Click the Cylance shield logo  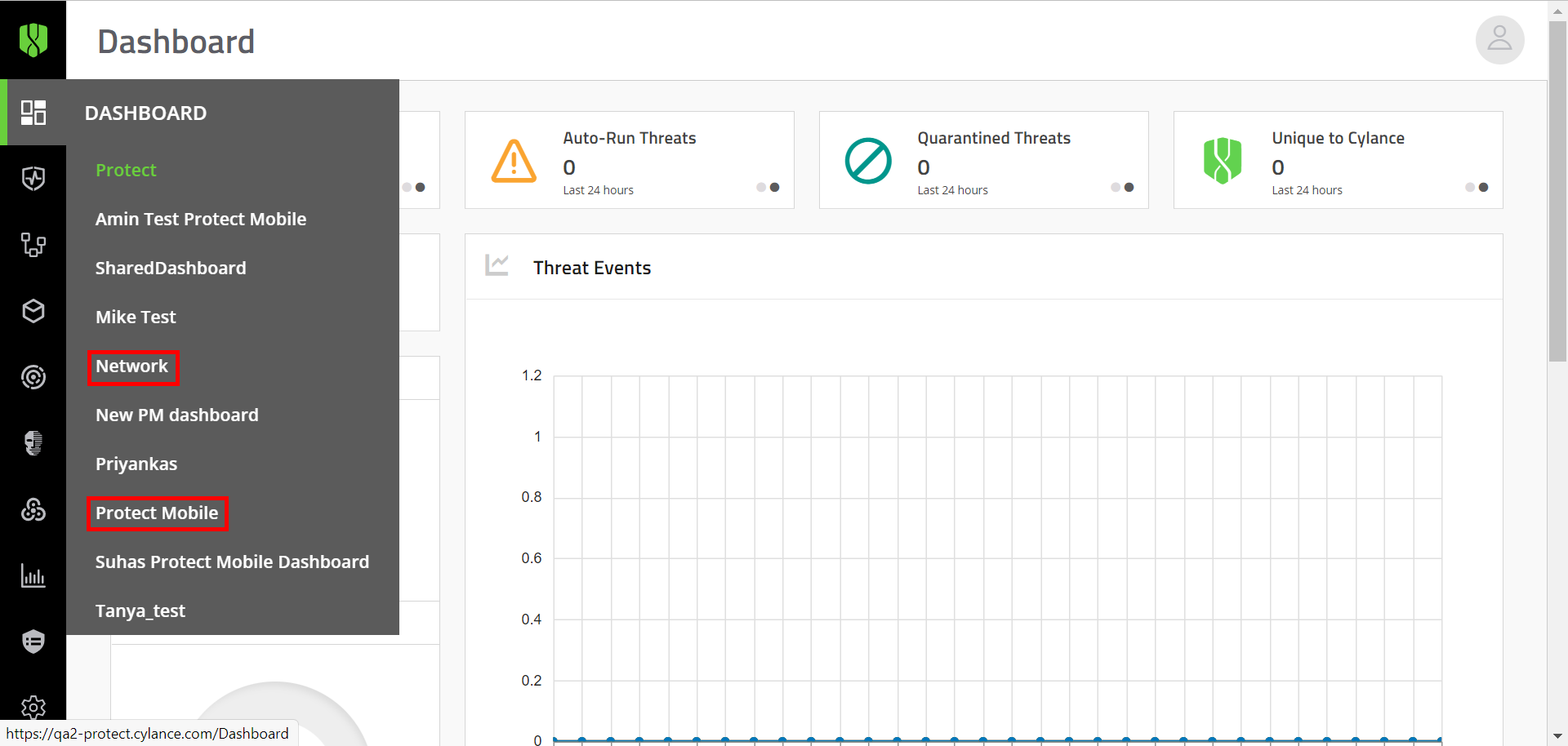[x=33, y=39]
